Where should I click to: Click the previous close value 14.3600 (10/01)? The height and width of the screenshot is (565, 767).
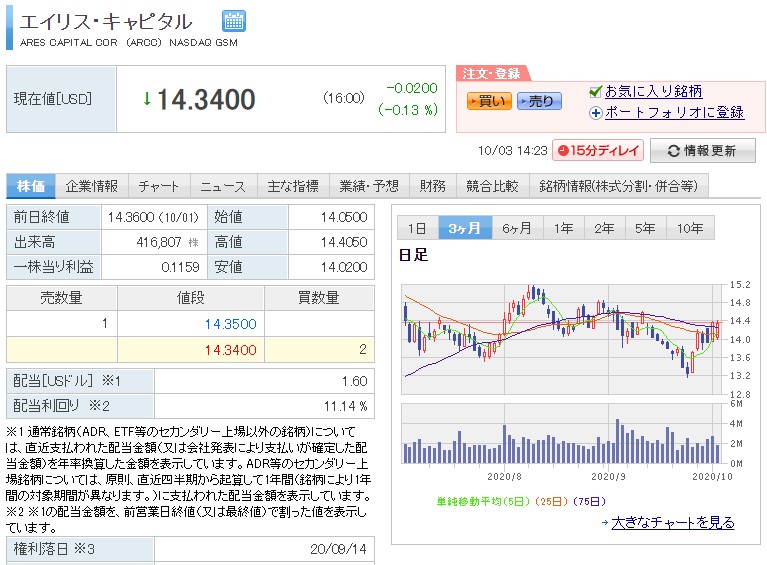(x=153, y=217)
